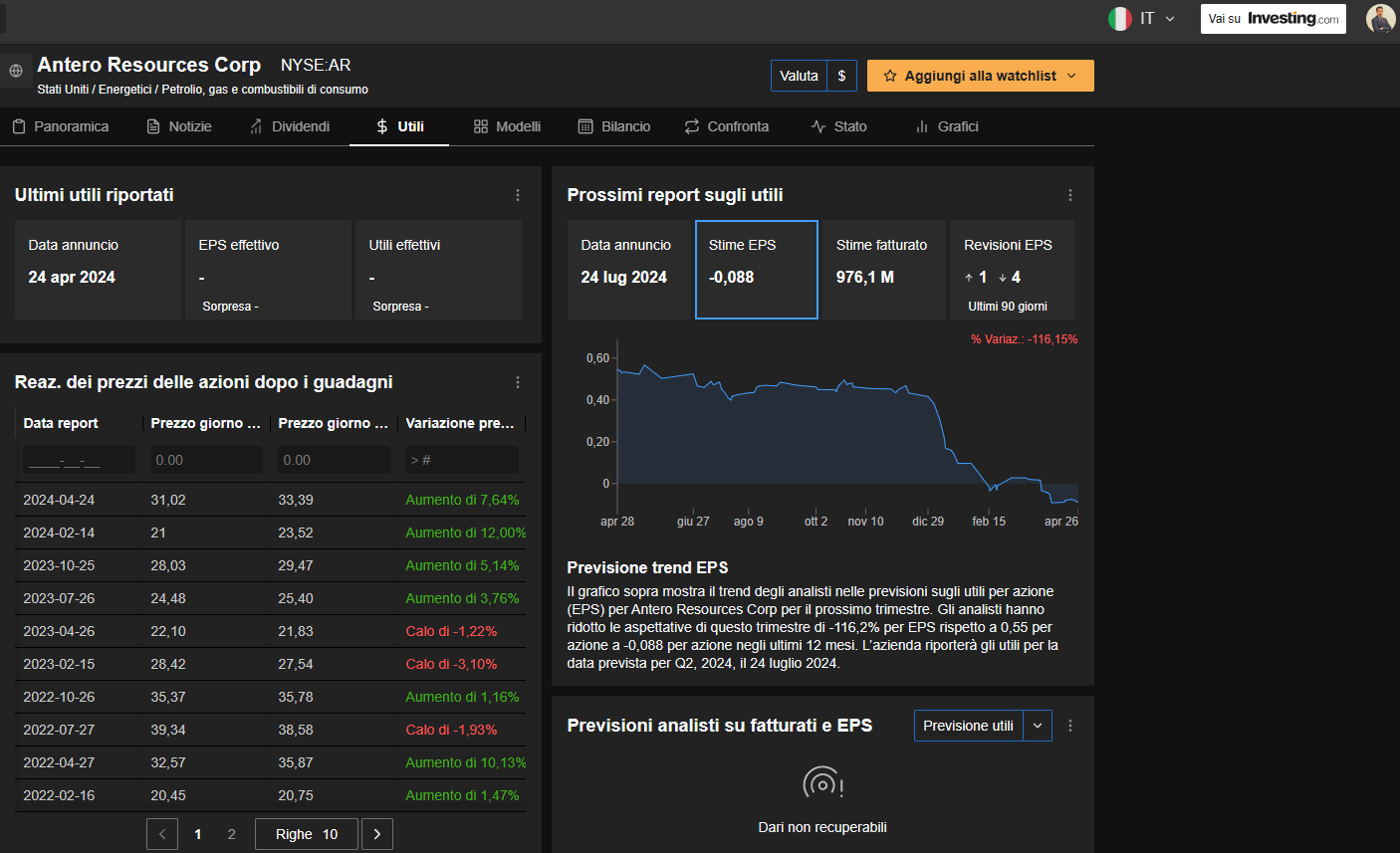Click '% Variaz.: -116,15%' chart label

point(1024,339)
